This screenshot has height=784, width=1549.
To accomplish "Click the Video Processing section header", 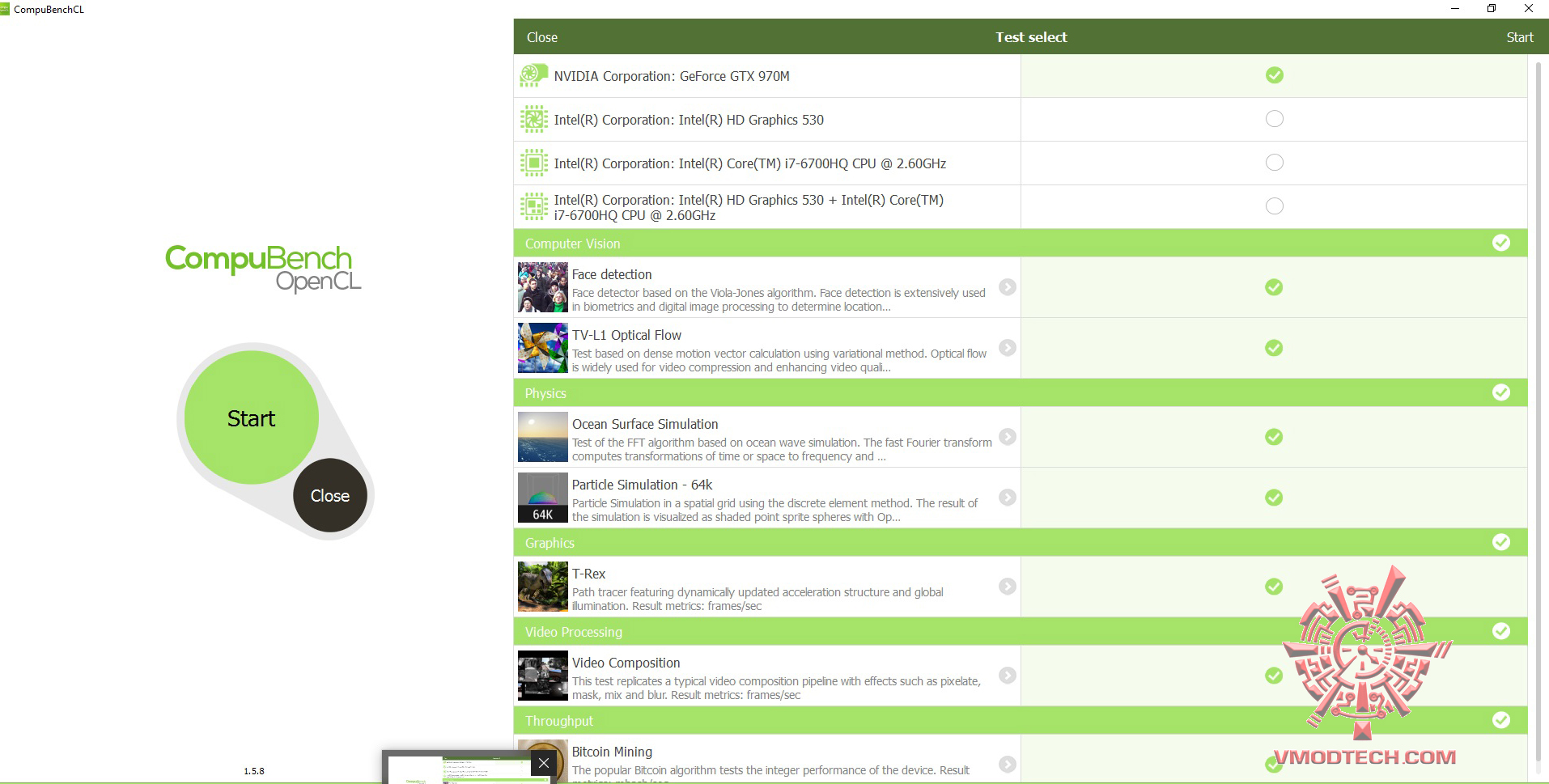I will pyautogui.click(x=1021, y=632).
